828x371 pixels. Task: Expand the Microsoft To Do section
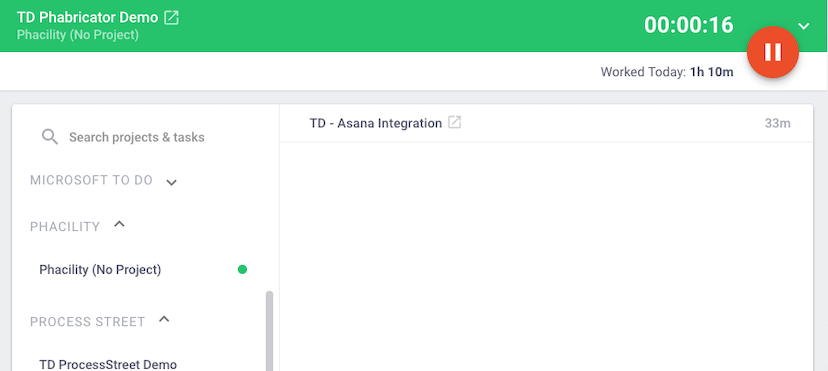click(172, 183)
